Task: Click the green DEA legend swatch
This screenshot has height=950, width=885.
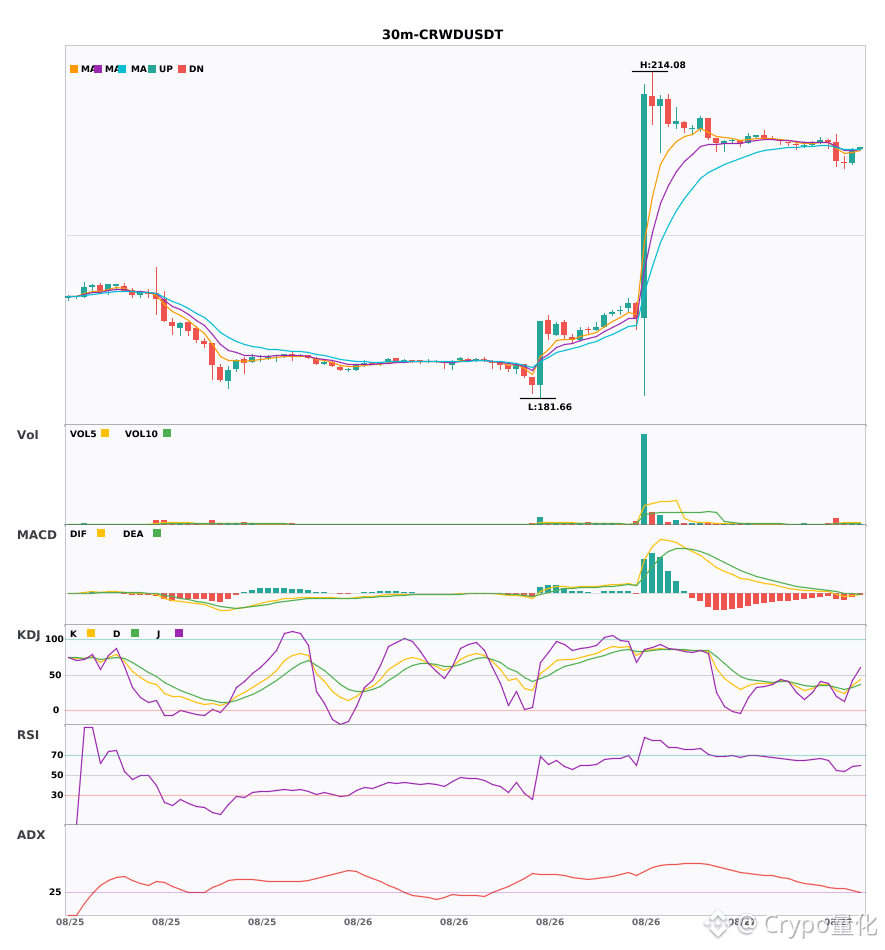Action: [x=157, y=533]
